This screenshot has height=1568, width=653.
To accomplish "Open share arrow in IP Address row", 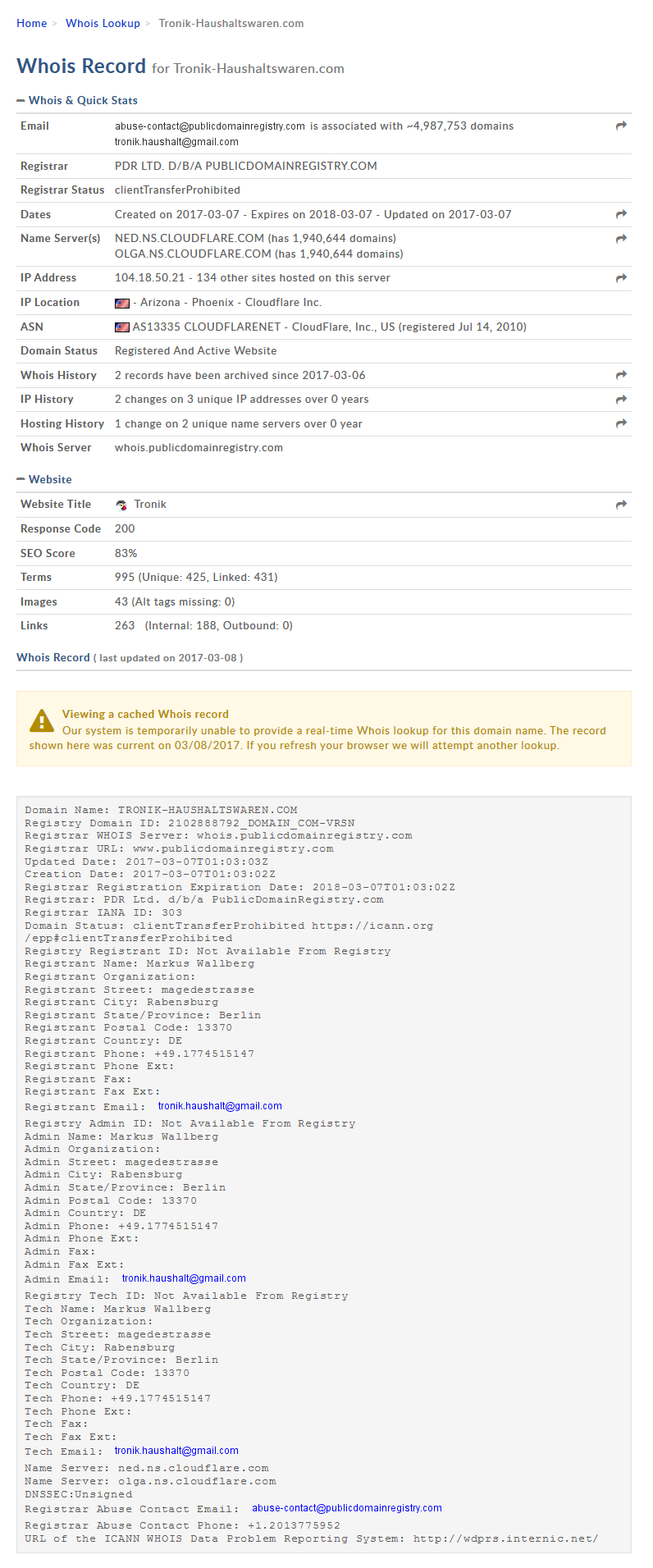I will [621, 278].
